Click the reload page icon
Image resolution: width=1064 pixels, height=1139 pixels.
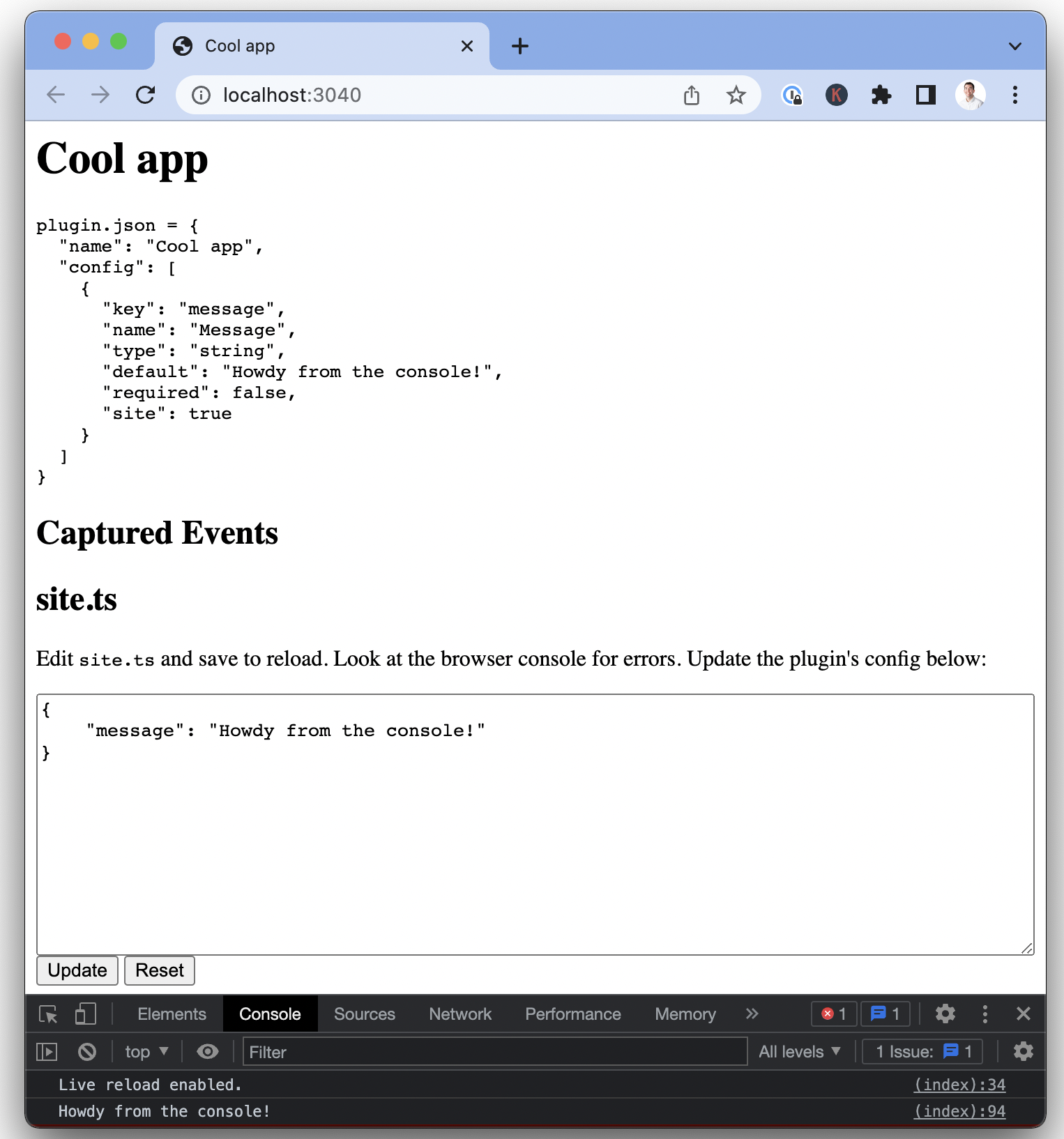point(145,95)
